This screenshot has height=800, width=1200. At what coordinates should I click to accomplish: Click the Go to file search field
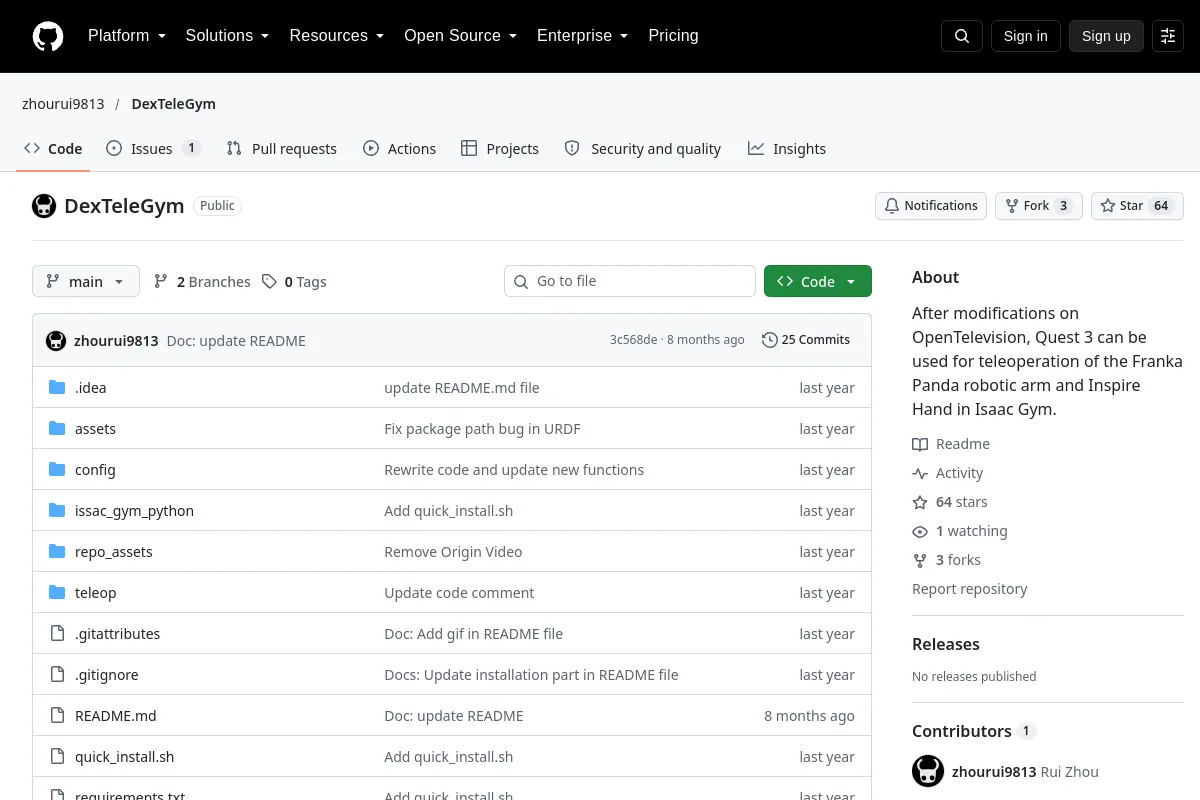[x=630, y=282]
